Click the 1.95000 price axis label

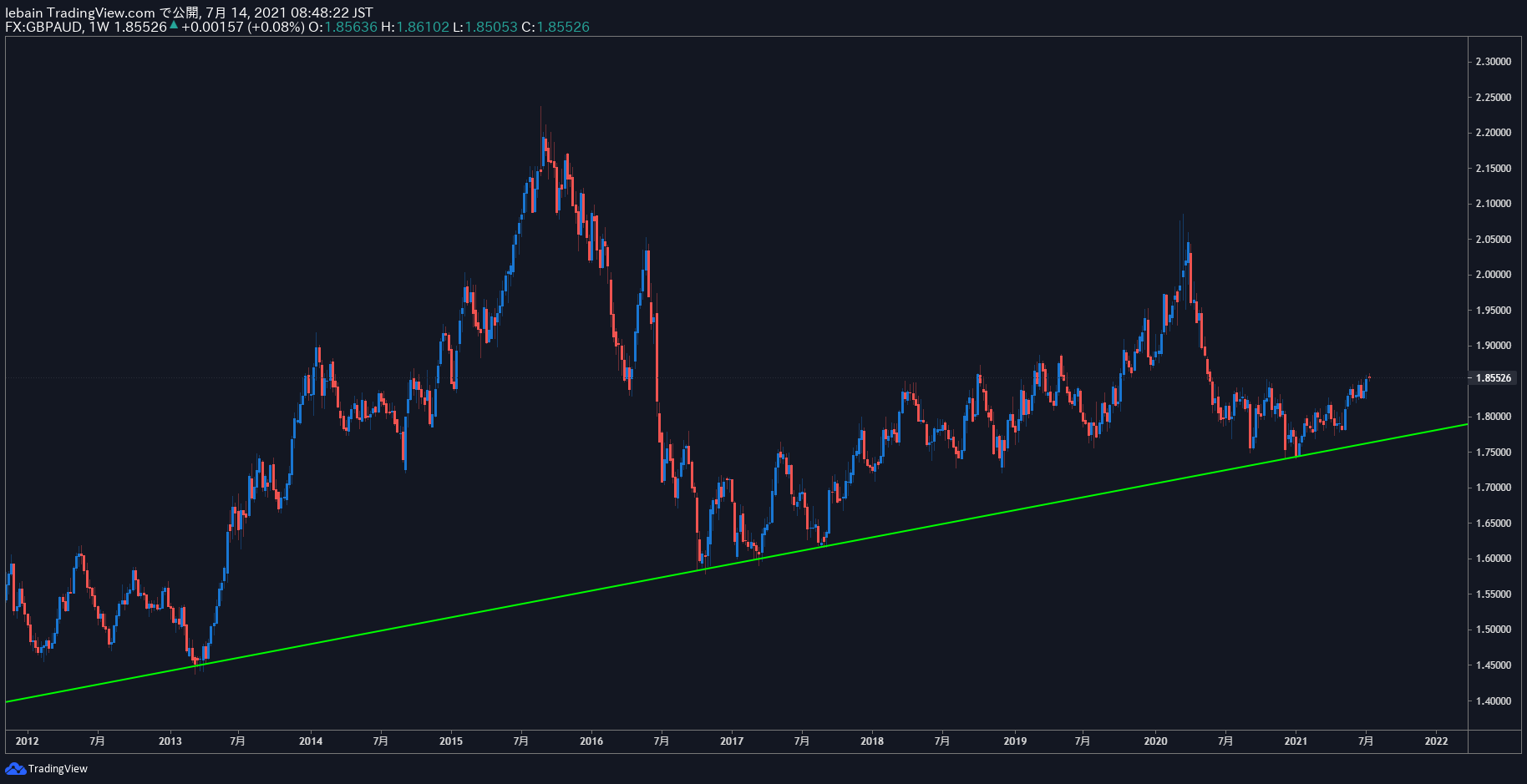pyautogui.click(x=1494, y=311)
